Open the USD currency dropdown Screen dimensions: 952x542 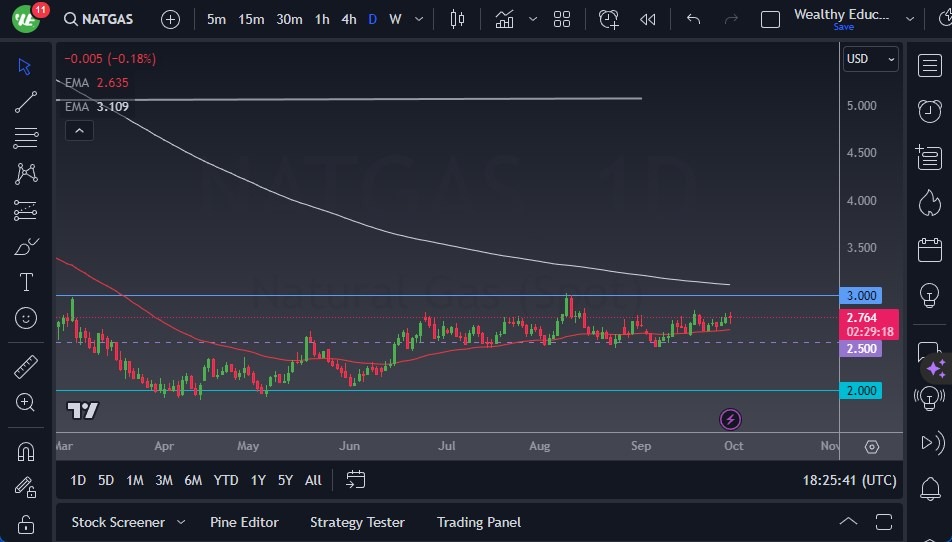[x=870, y=59]
